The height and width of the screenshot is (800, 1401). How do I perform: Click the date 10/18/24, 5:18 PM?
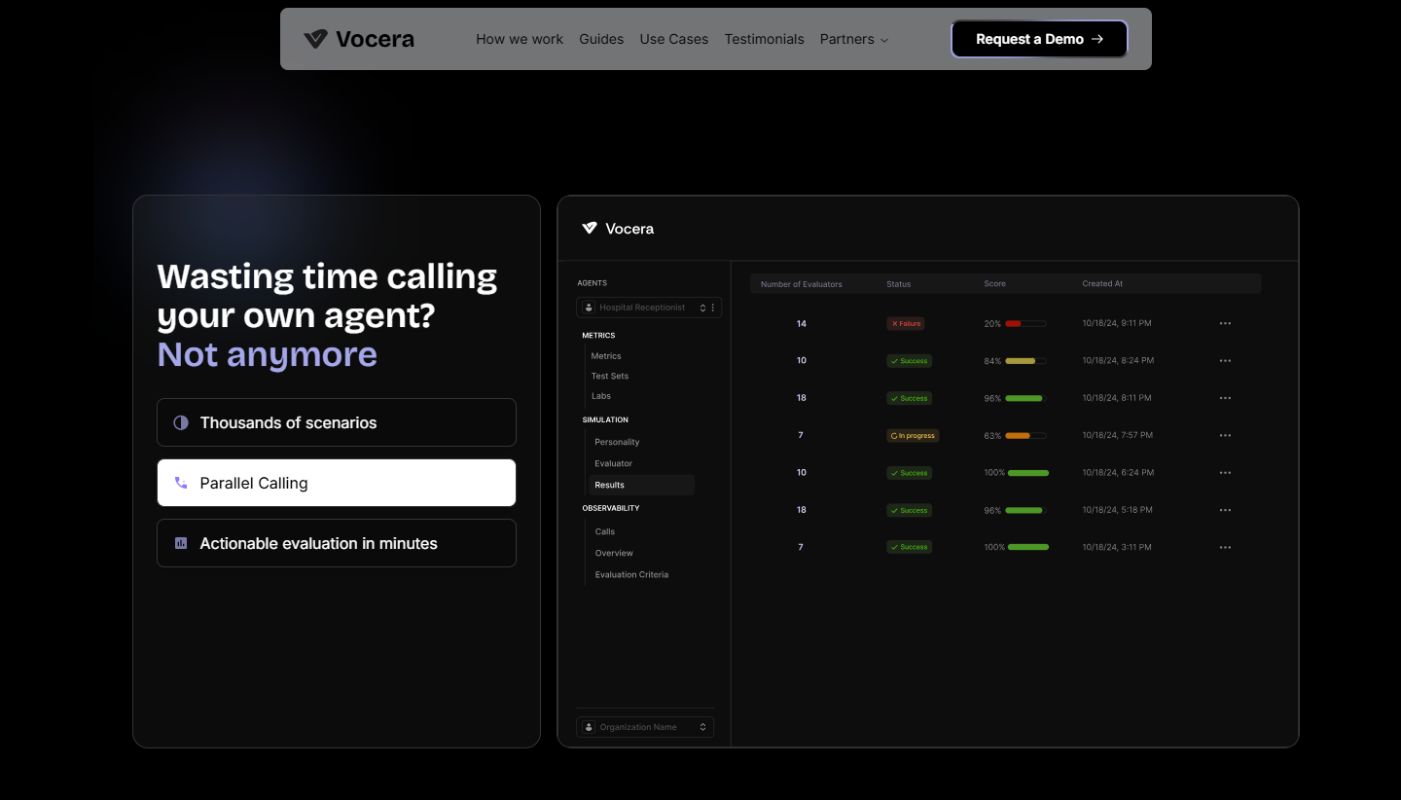(x=1117, y=510)
